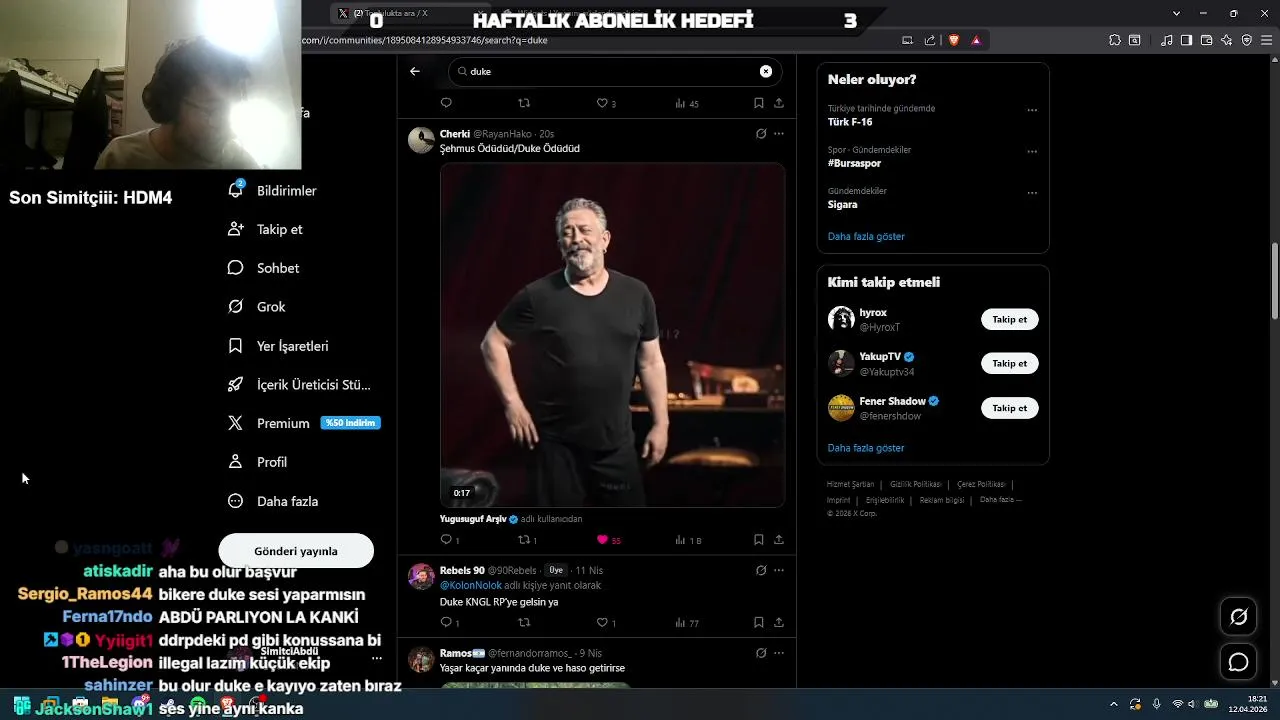Image resolution: width=1280 pixels, height=720 pixels.
Task: Share Cherki's video post
Action: tap(779, 540)
